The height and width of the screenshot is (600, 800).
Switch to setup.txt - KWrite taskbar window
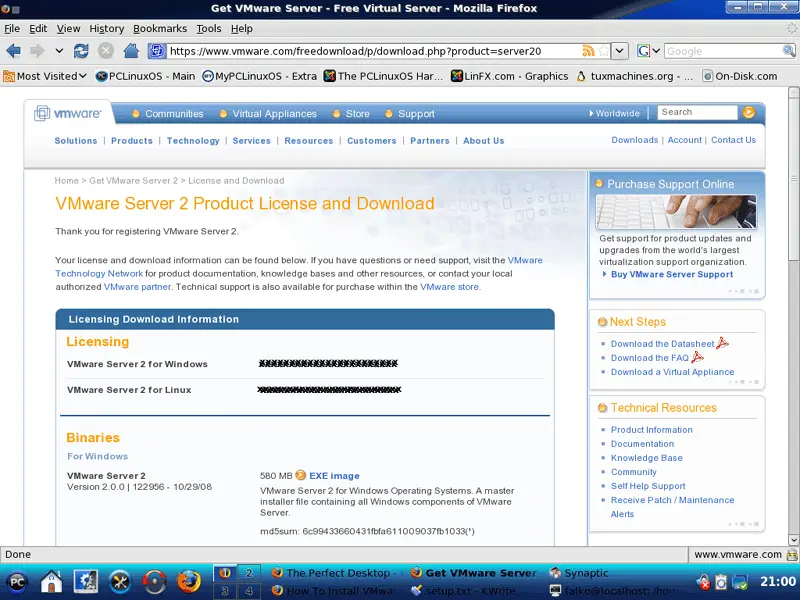tap(463, 591)
